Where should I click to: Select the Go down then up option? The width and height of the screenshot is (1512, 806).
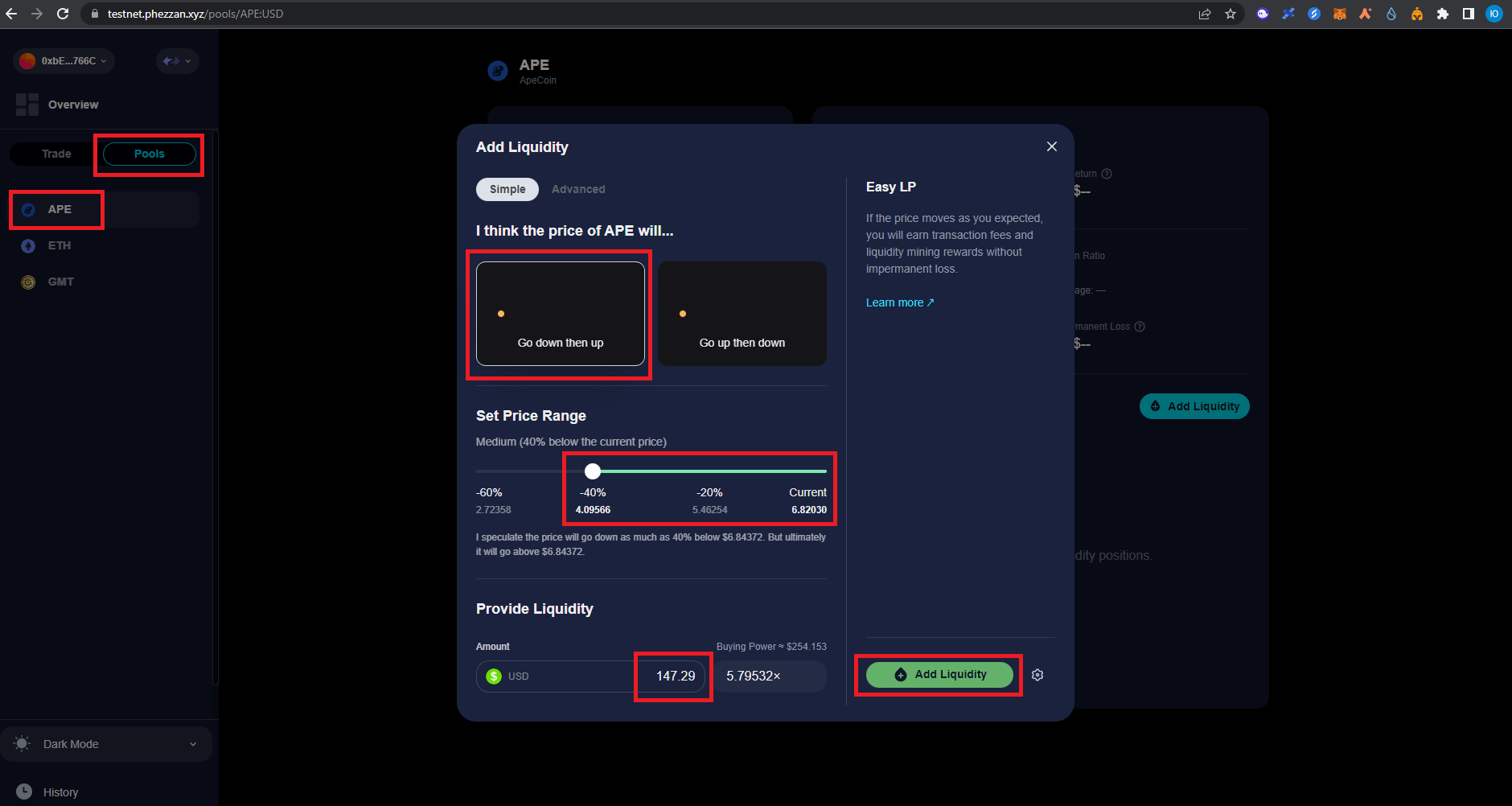click(561, 314)
